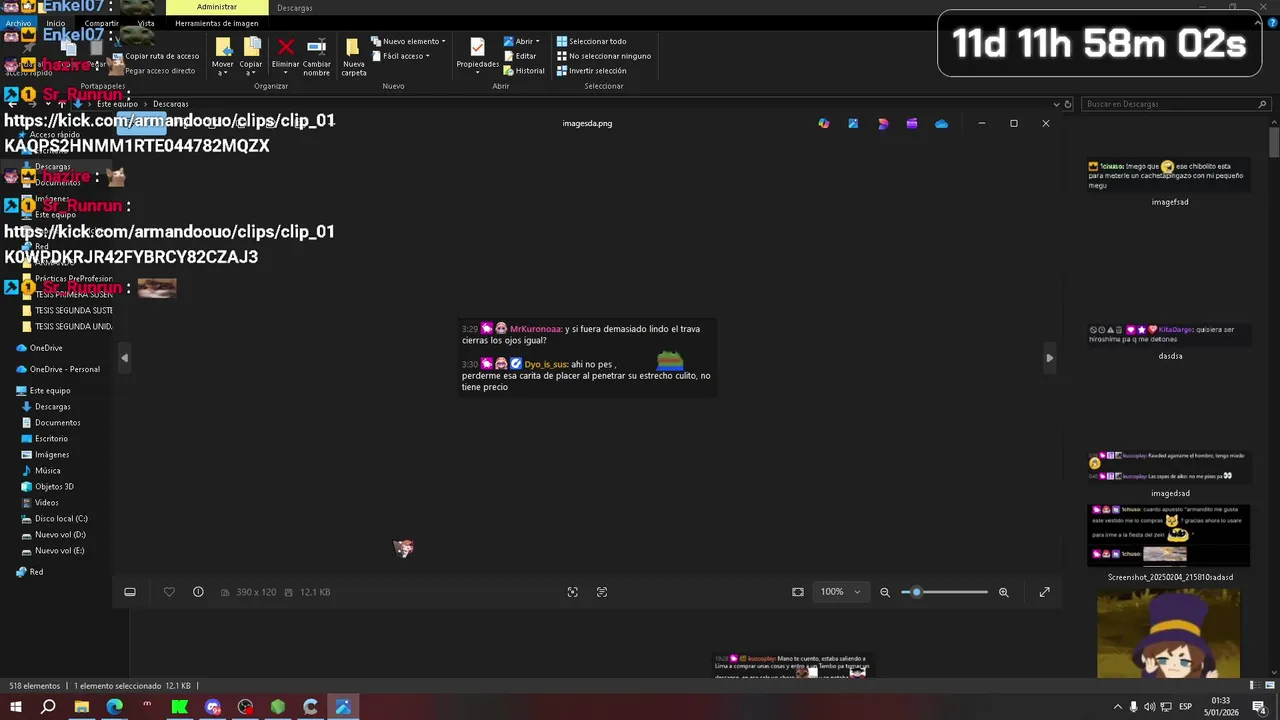Open Windows Start menu
The height and width of the screenshot is (720, 1280).
tap(16, 707)
